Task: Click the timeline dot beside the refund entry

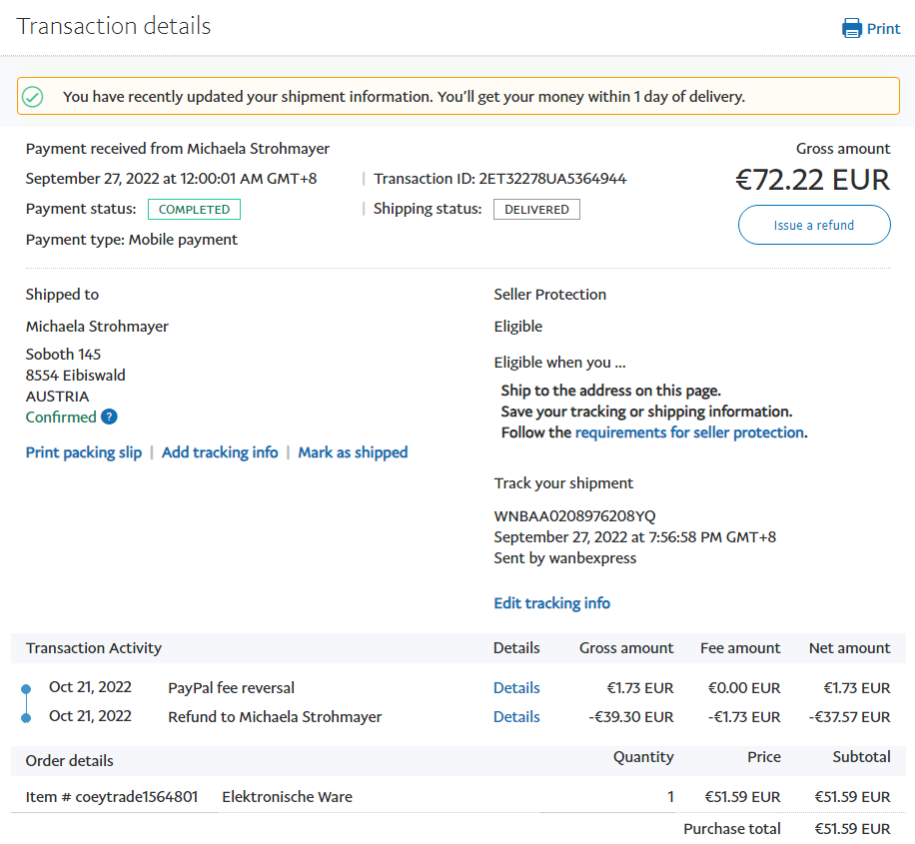Action: click(26, 717)
